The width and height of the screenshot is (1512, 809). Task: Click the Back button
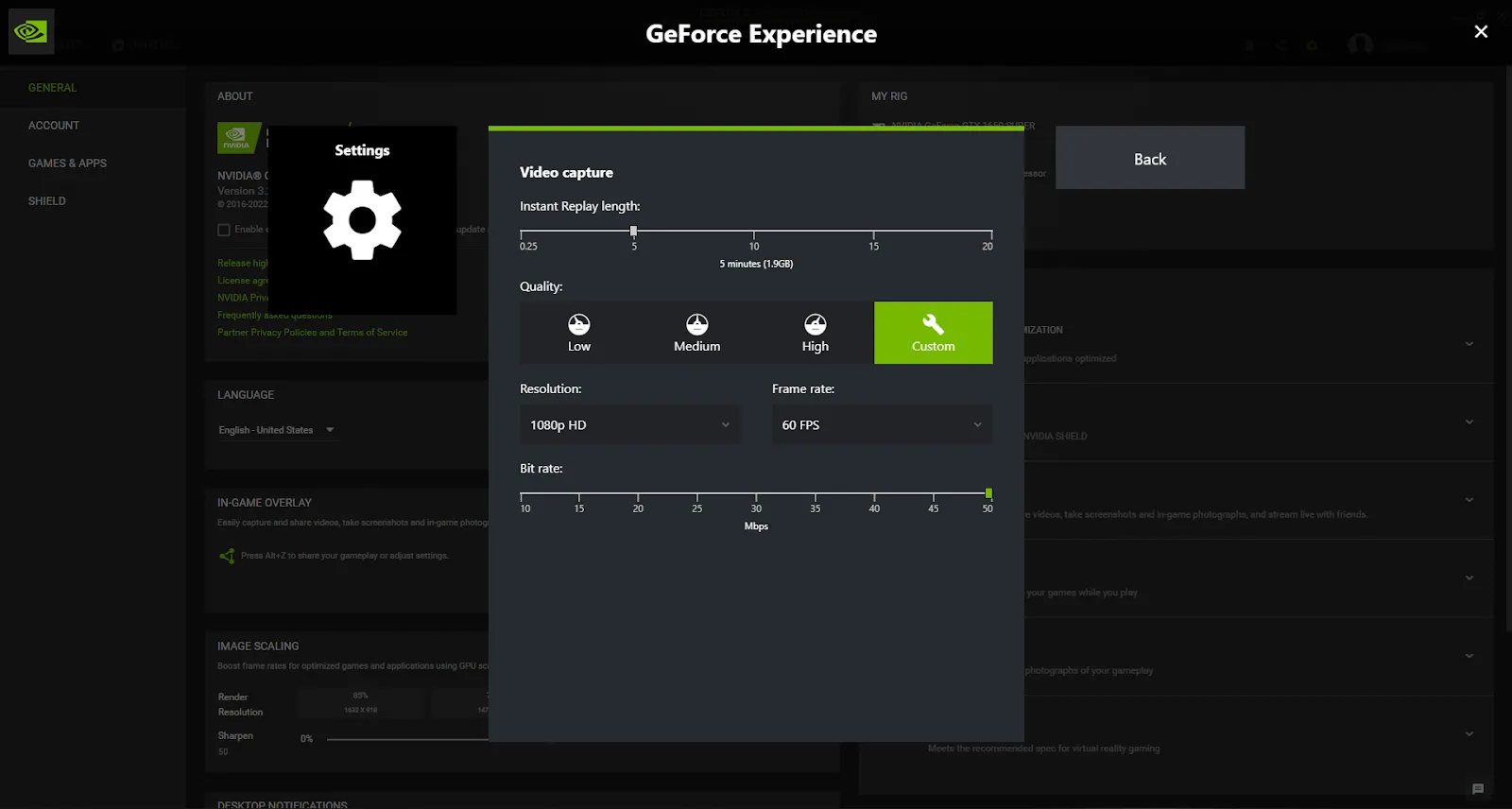point(1150,158)
